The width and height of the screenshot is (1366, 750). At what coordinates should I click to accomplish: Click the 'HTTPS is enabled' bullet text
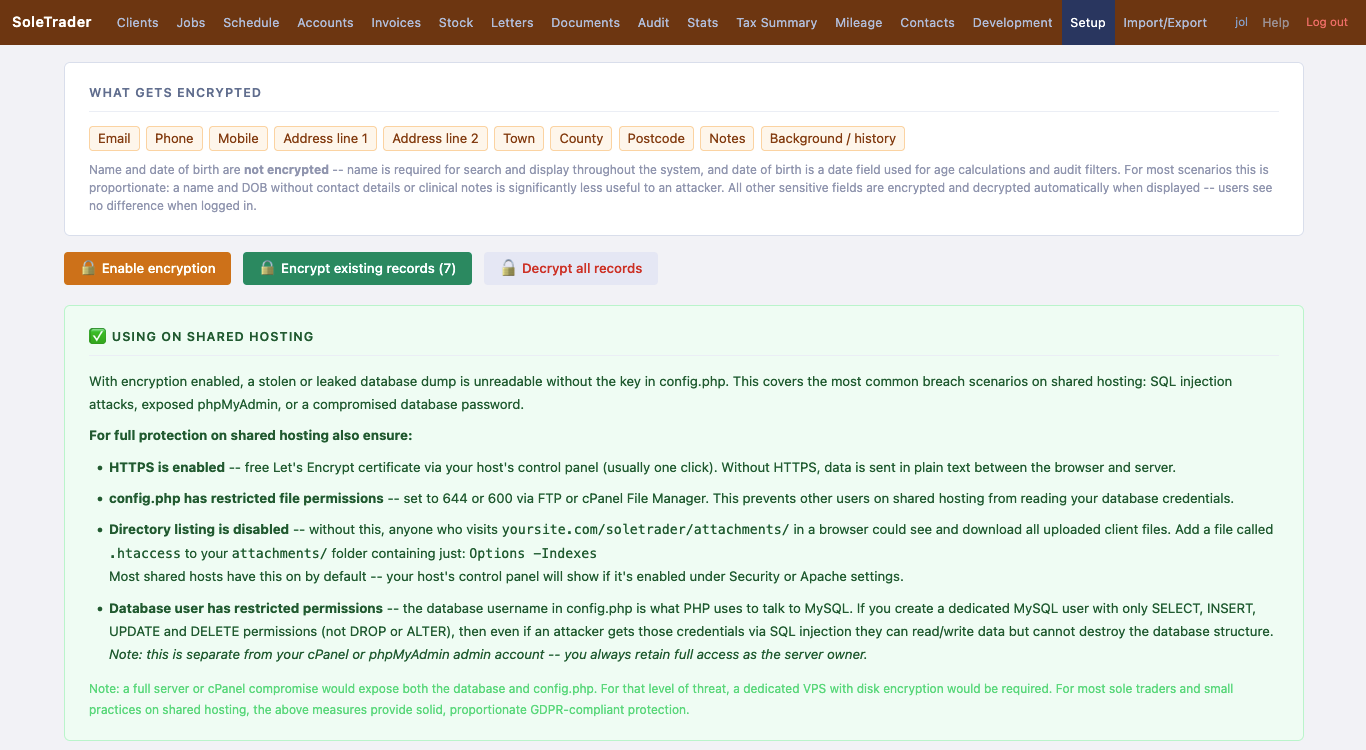(167, 467)
